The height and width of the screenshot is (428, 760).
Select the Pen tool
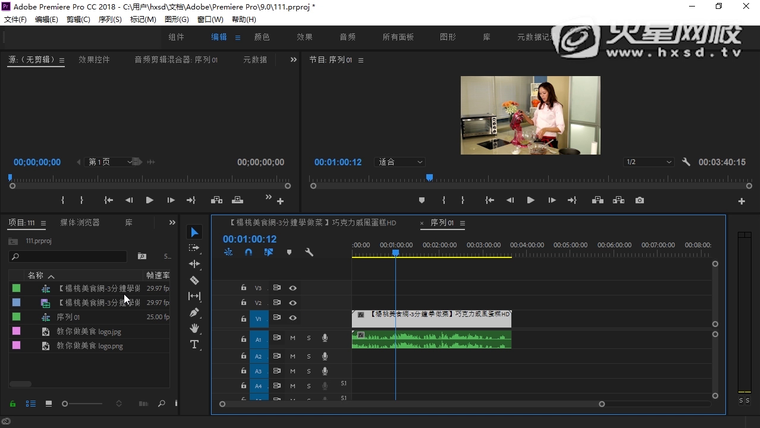point(195,313)
